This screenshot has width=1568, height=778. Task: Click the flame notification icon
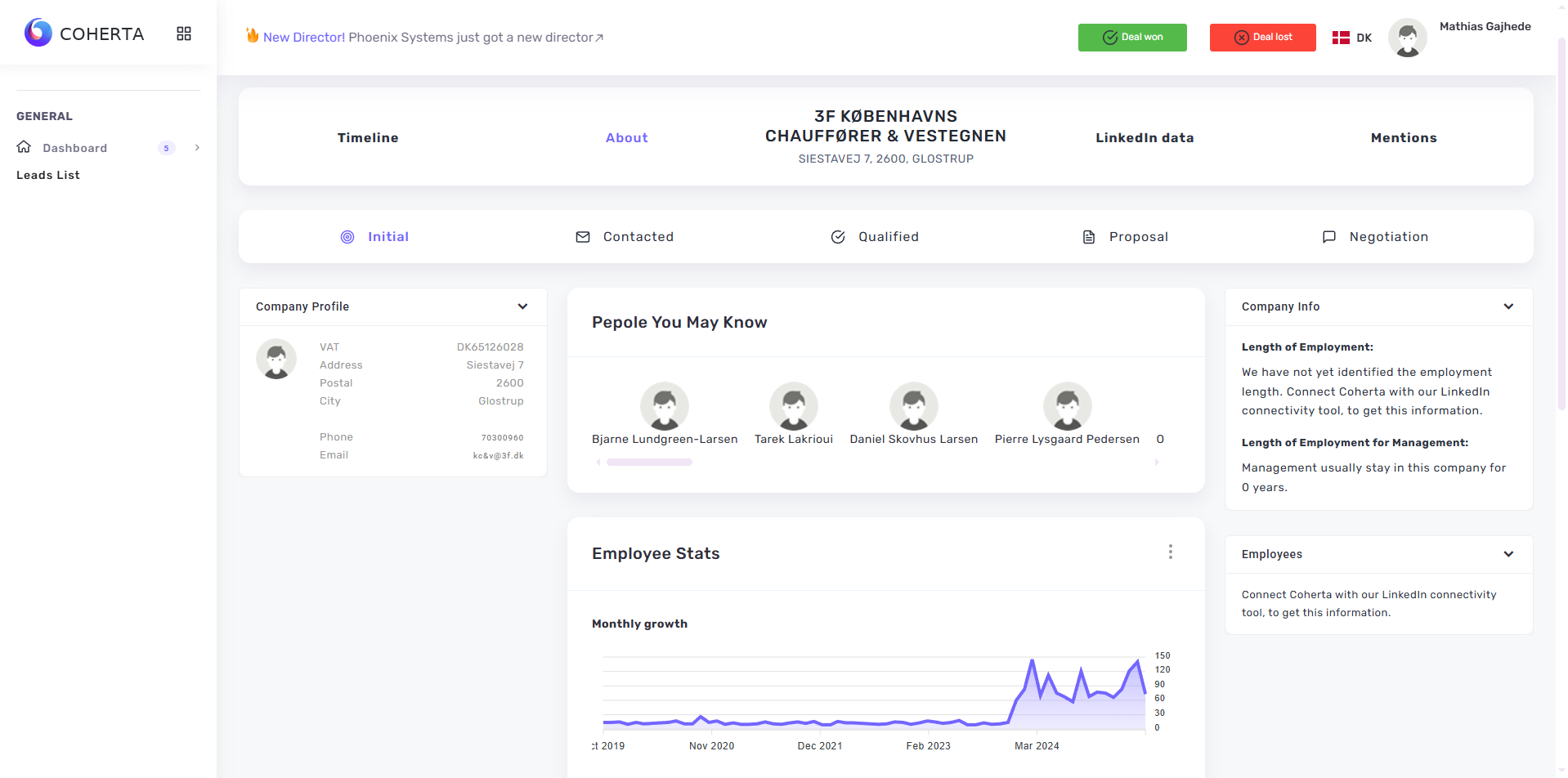pyautogui.click(x=253, y=35)
